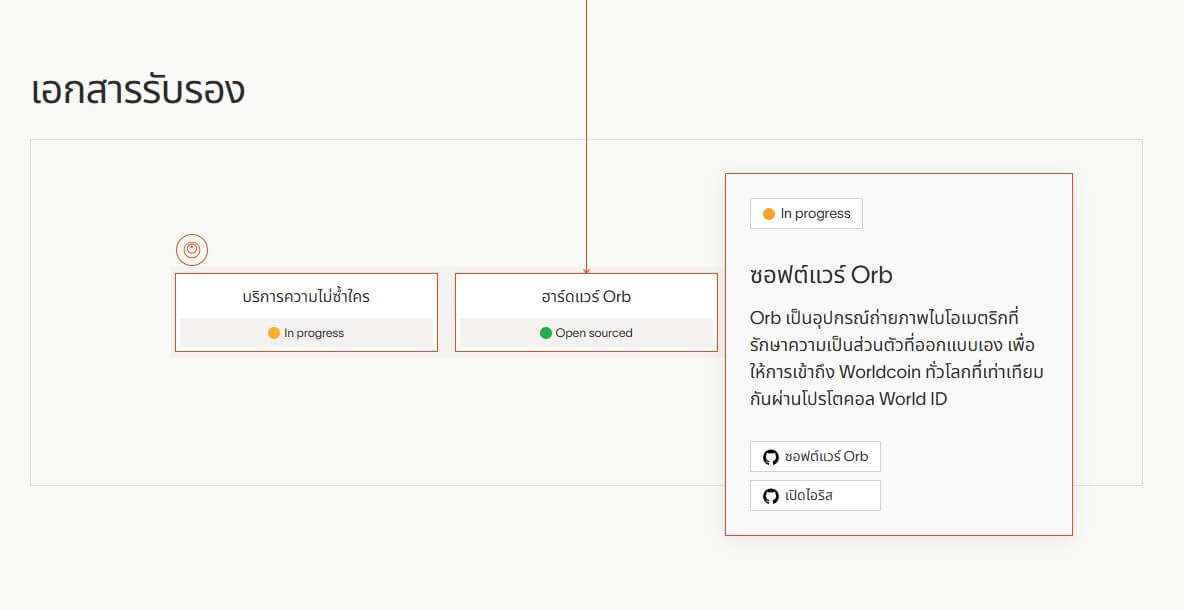
Task: Click GitHub icon on เปิดไอริส button
Action: pos(770,496)
